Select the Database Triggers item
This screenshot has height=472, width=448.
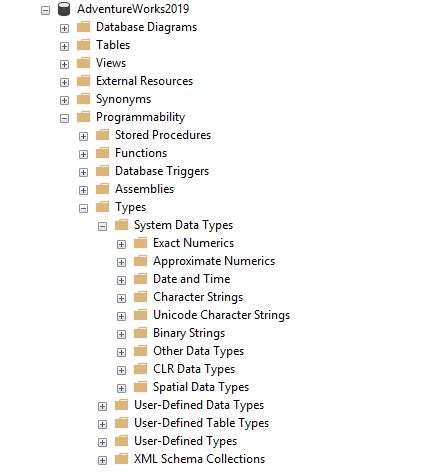coord(162,171)
